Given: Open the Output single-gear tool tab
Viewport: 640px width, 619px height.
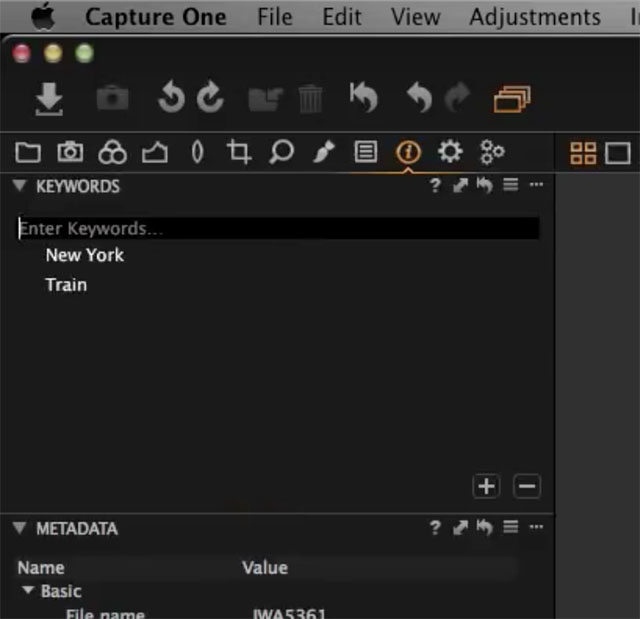Looking at the screenshot, I should pyautogui.click(x=450, y=152).
